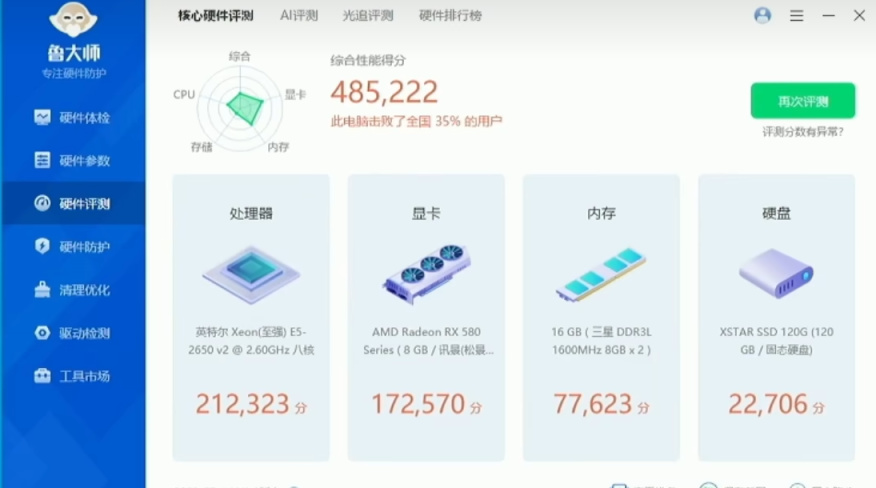
Task: Switch to the 光追评测 tab
Action: click(368, 16)
